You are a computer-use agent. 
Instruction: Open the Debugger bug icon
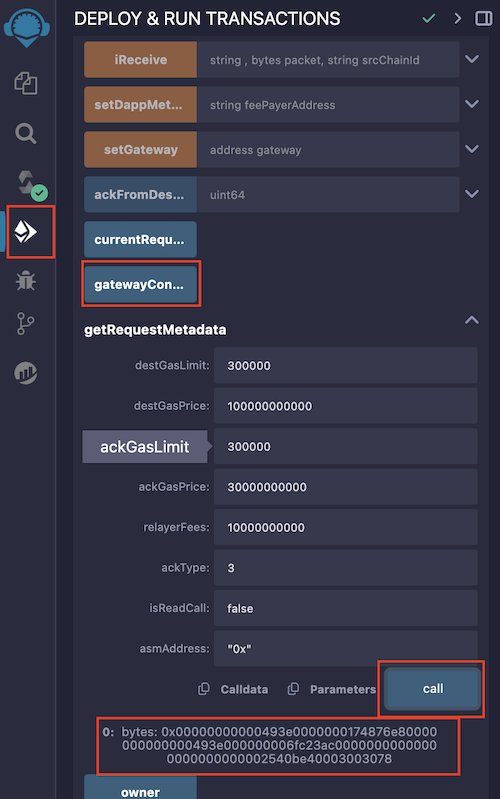click(x=25, y=280)
